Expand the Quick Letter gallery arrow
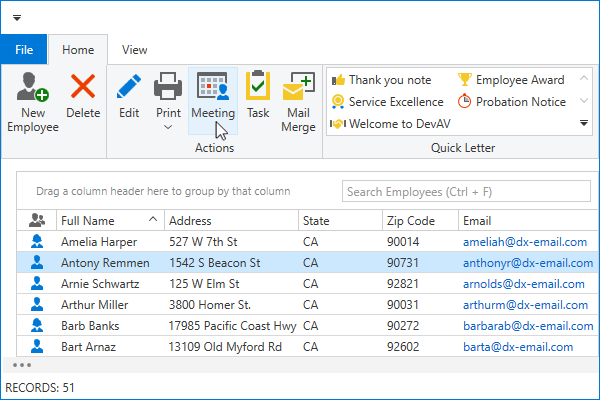Screen dimensions: 600x400 coord(584,124)
